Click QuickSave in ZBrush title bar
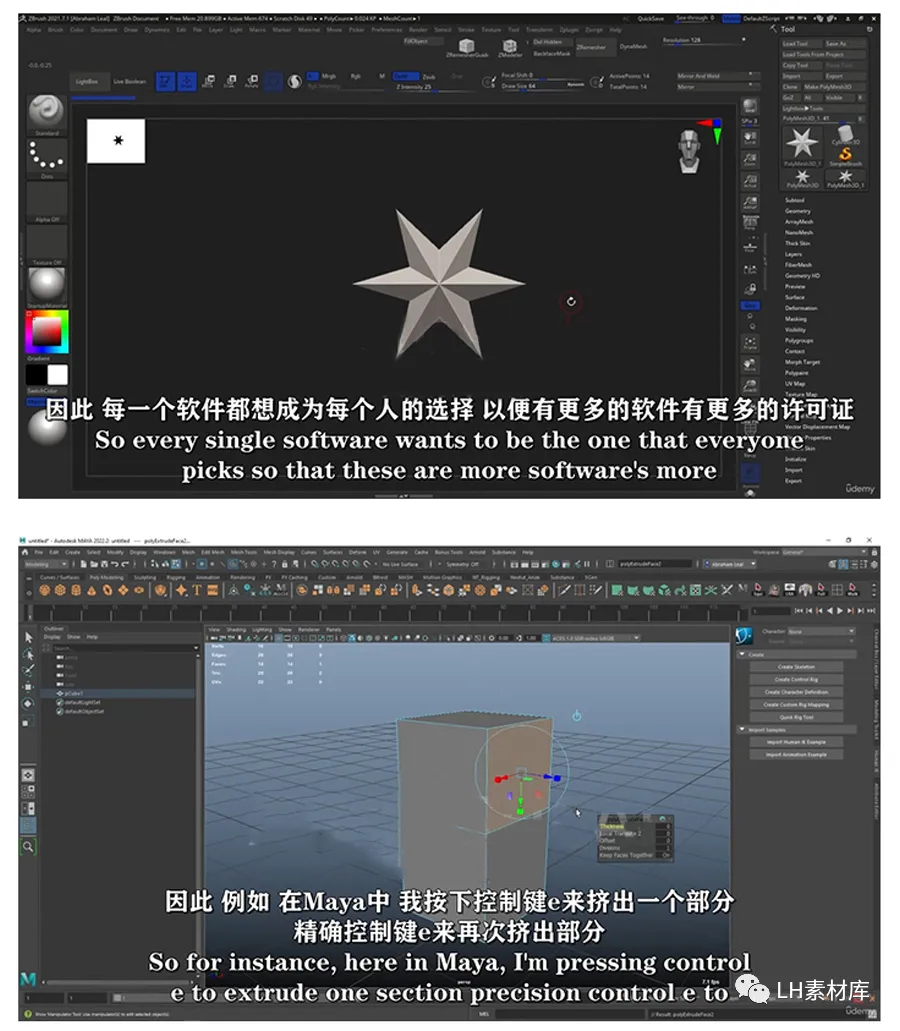Image resolution: width=900 pixels, height=1031 pixels. [650, 18]
